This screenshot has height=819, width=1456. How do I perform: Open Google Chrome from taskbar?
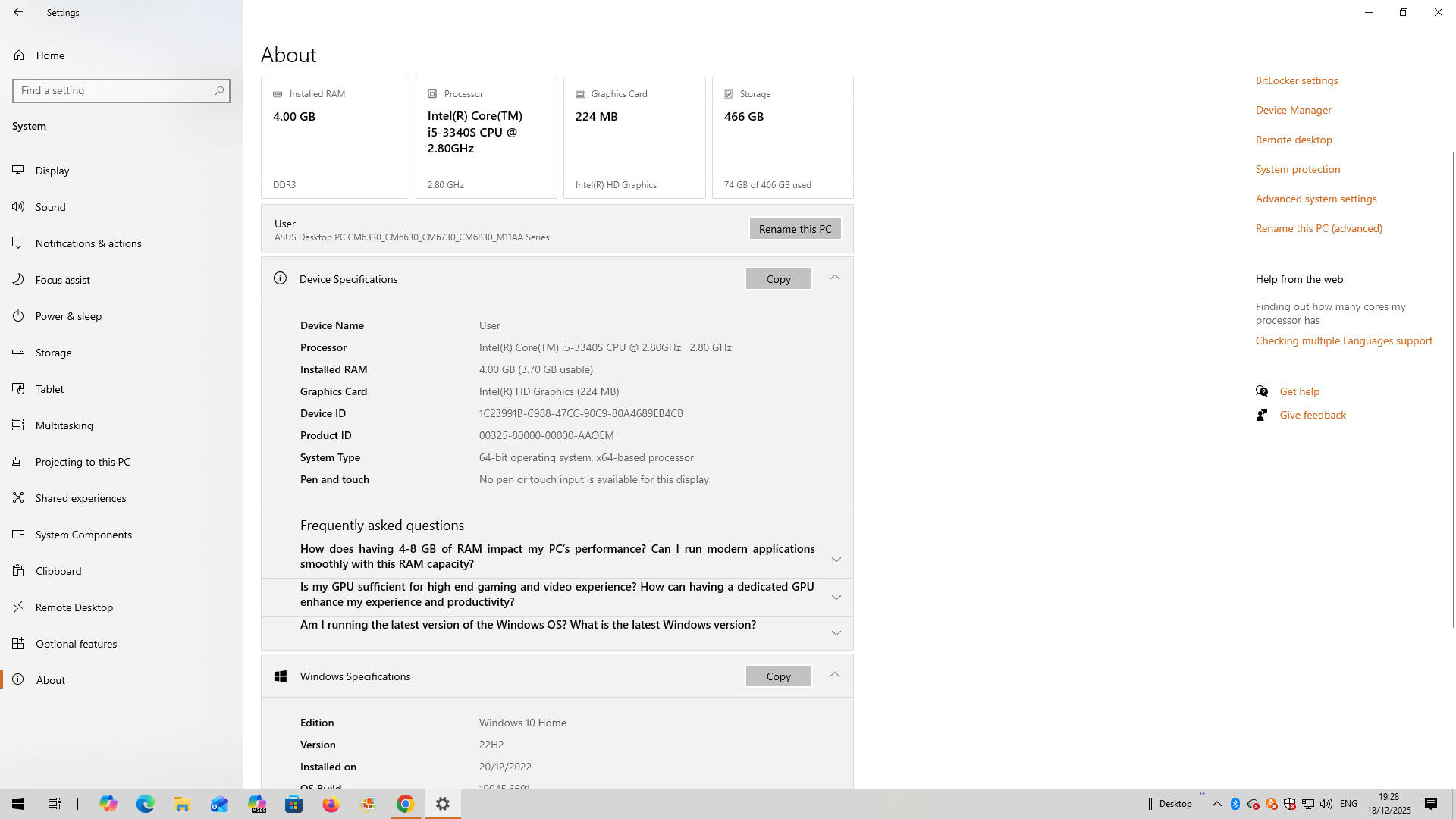point(406,805)
